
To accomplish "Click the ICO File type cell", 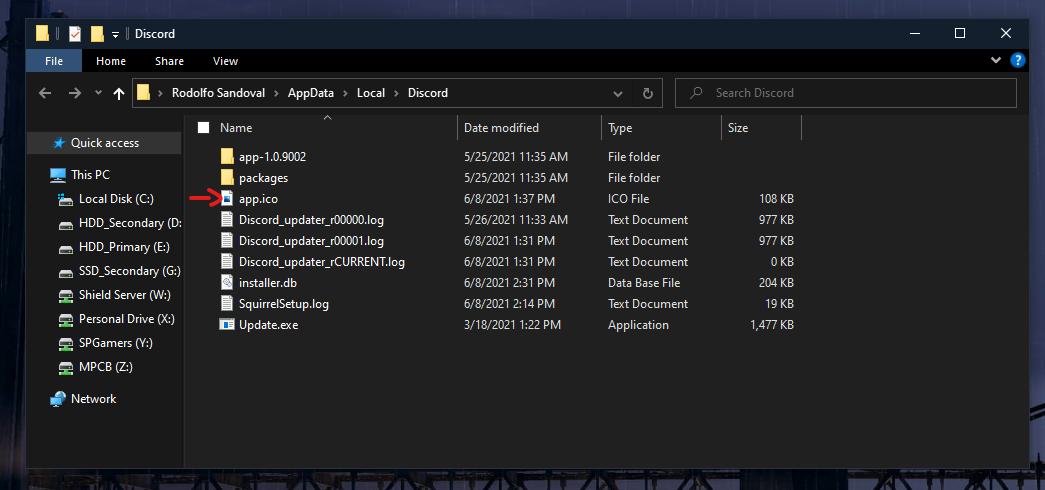I will point(628,199).
